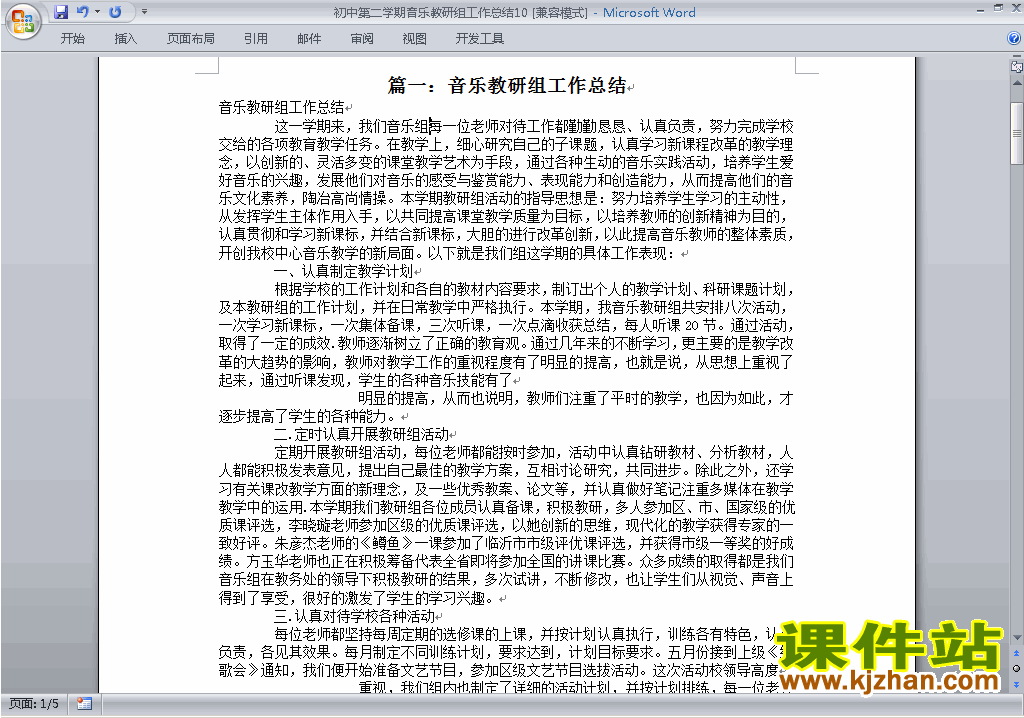Open the 邮件 ribbon tab

[x=309, y=39]
